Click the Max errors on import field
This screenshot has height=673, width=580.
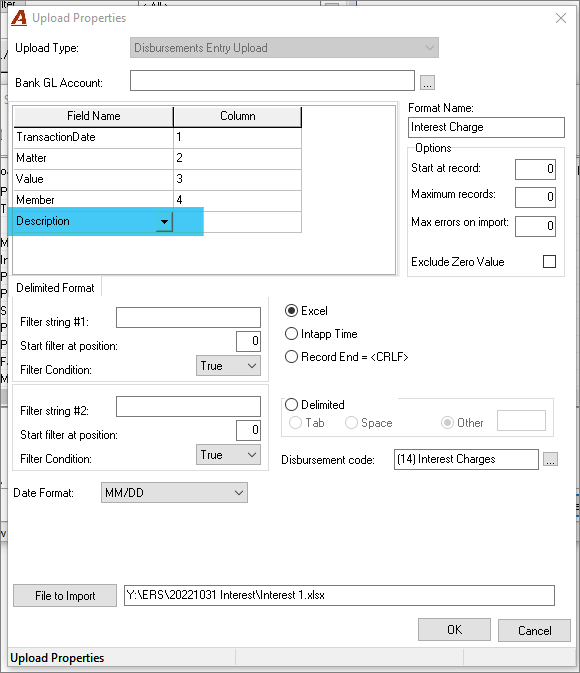point(535,226)
